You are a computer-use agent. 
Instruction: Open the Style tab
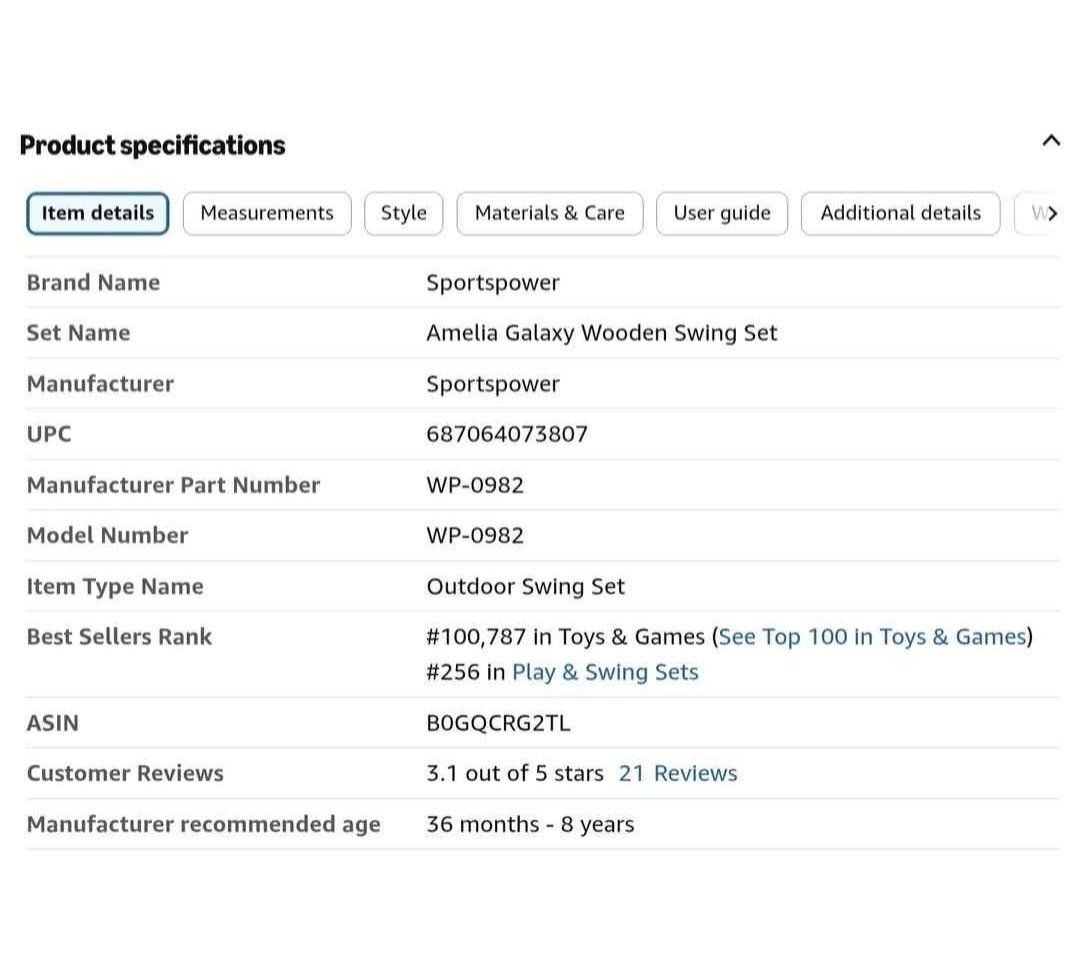tap(404, 214)
